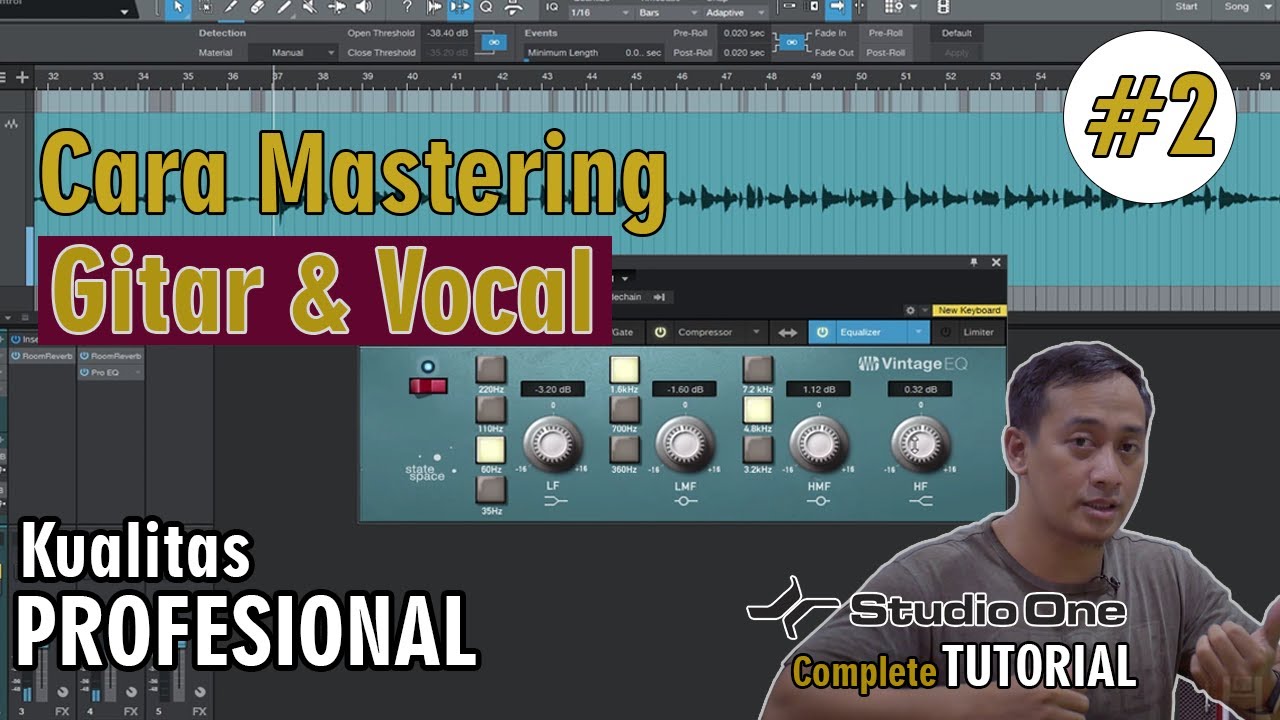Image resolution: width=1280 pixels, height=720 pixels.
Task: Click the RoomReverb insert on channel 3
Action: point(42,356)
